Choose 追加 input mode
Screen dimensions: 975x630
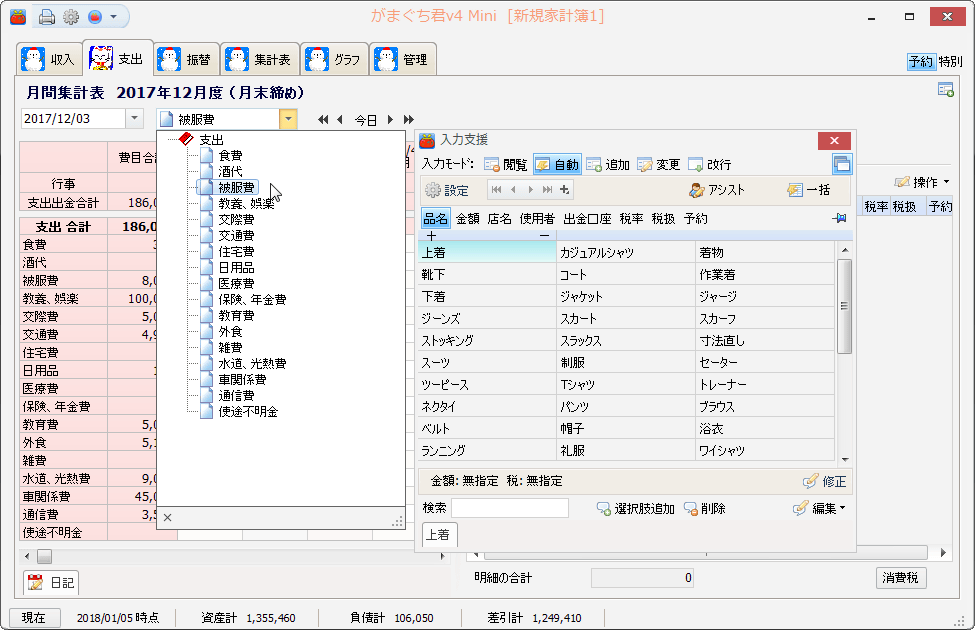coord(608,165)
